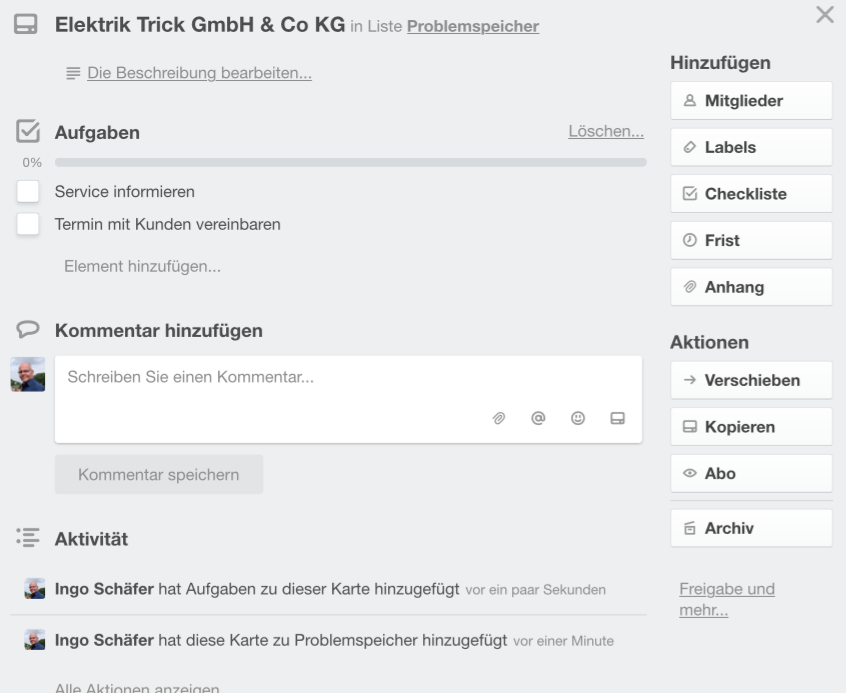
Task: Tick Termin mit Kunden vereinbaren checkbox
Action: [28, 224]
